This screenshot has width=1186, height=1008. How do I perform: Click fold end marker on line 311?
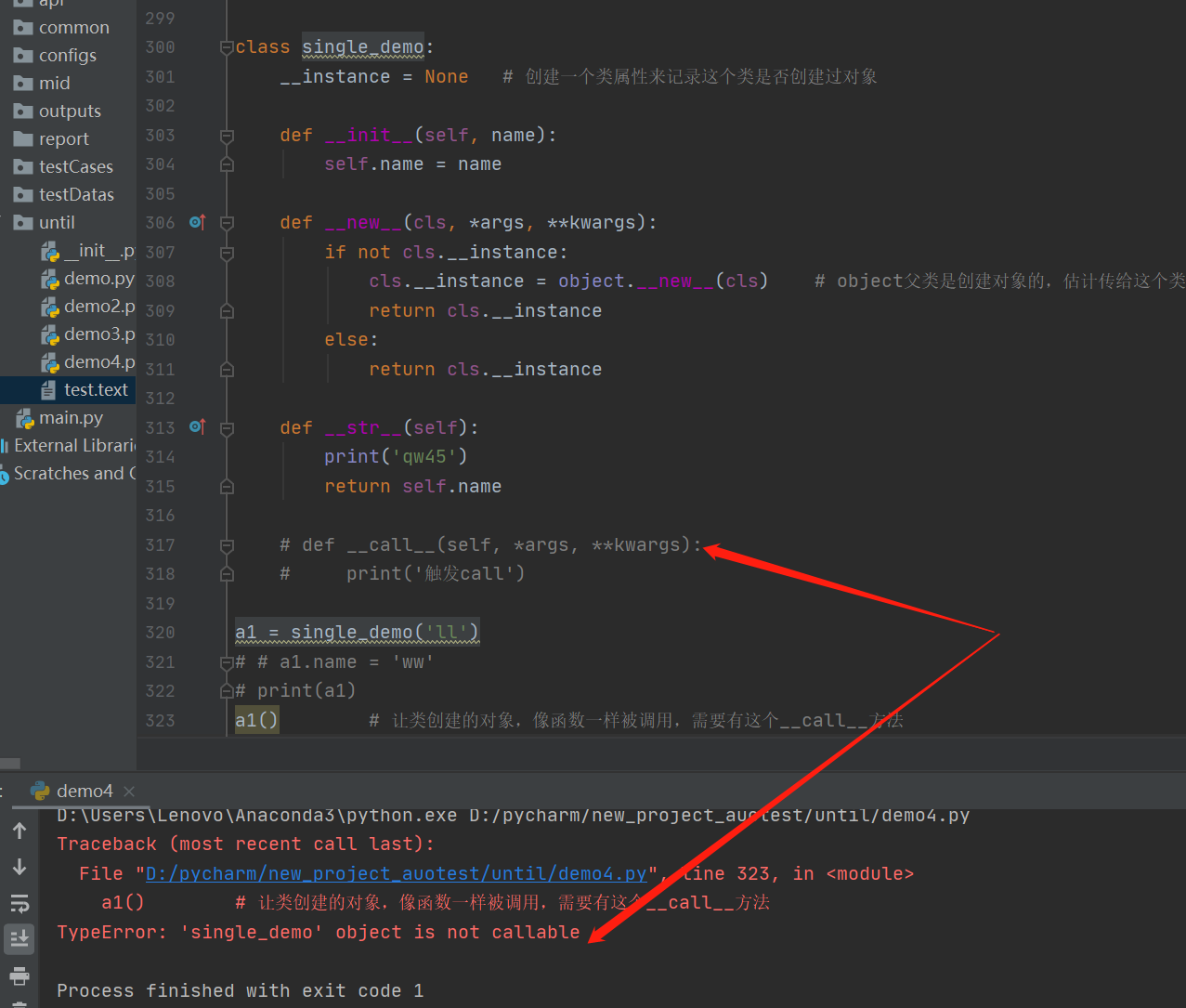[x=227, y=369]
